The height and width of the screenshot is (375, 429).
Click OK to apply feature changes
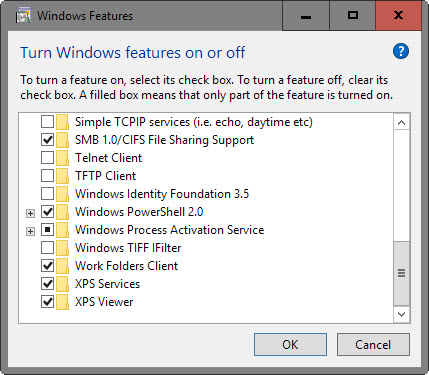(290, 345)
